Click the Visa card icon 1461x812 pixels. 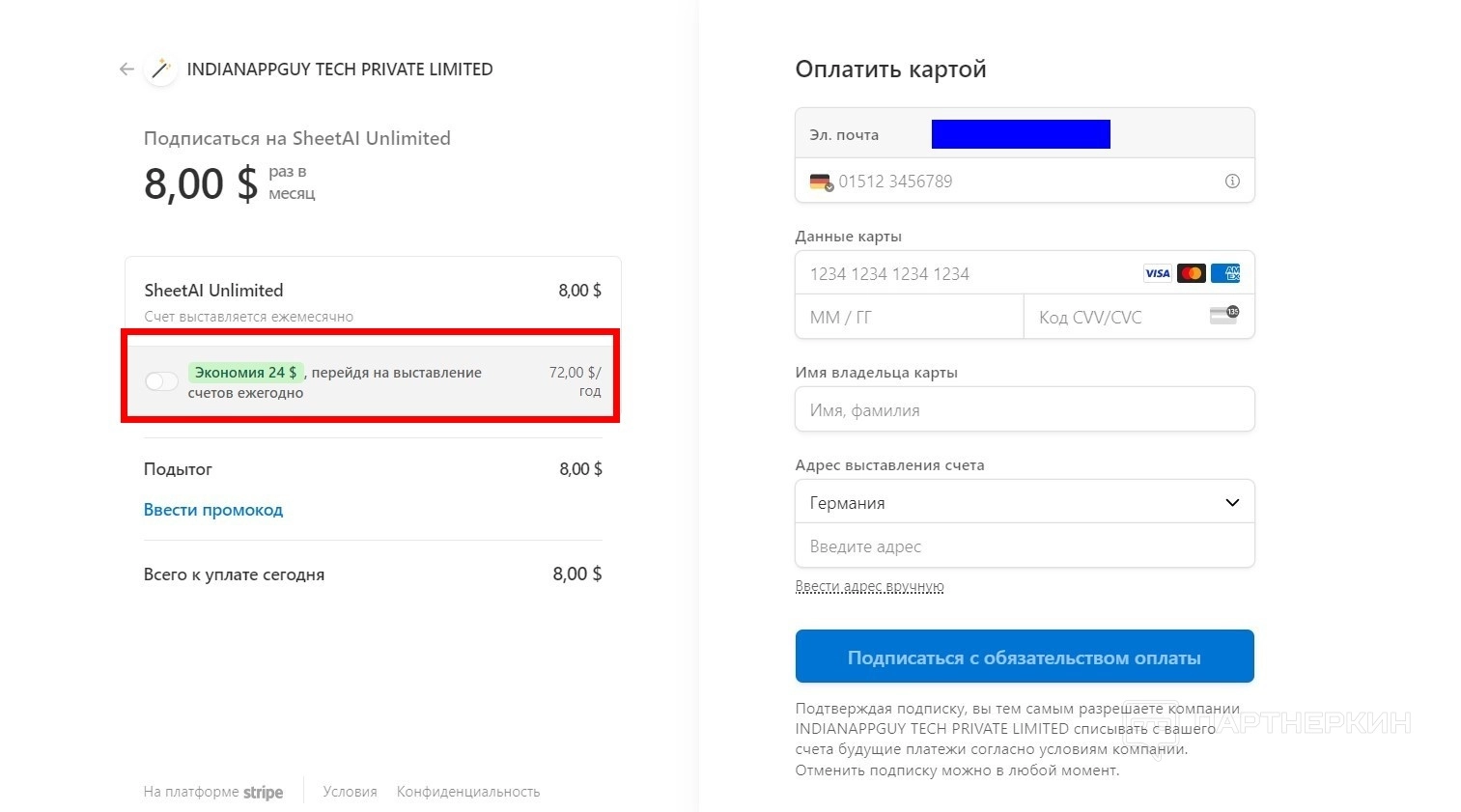[x=1157, y=274]
